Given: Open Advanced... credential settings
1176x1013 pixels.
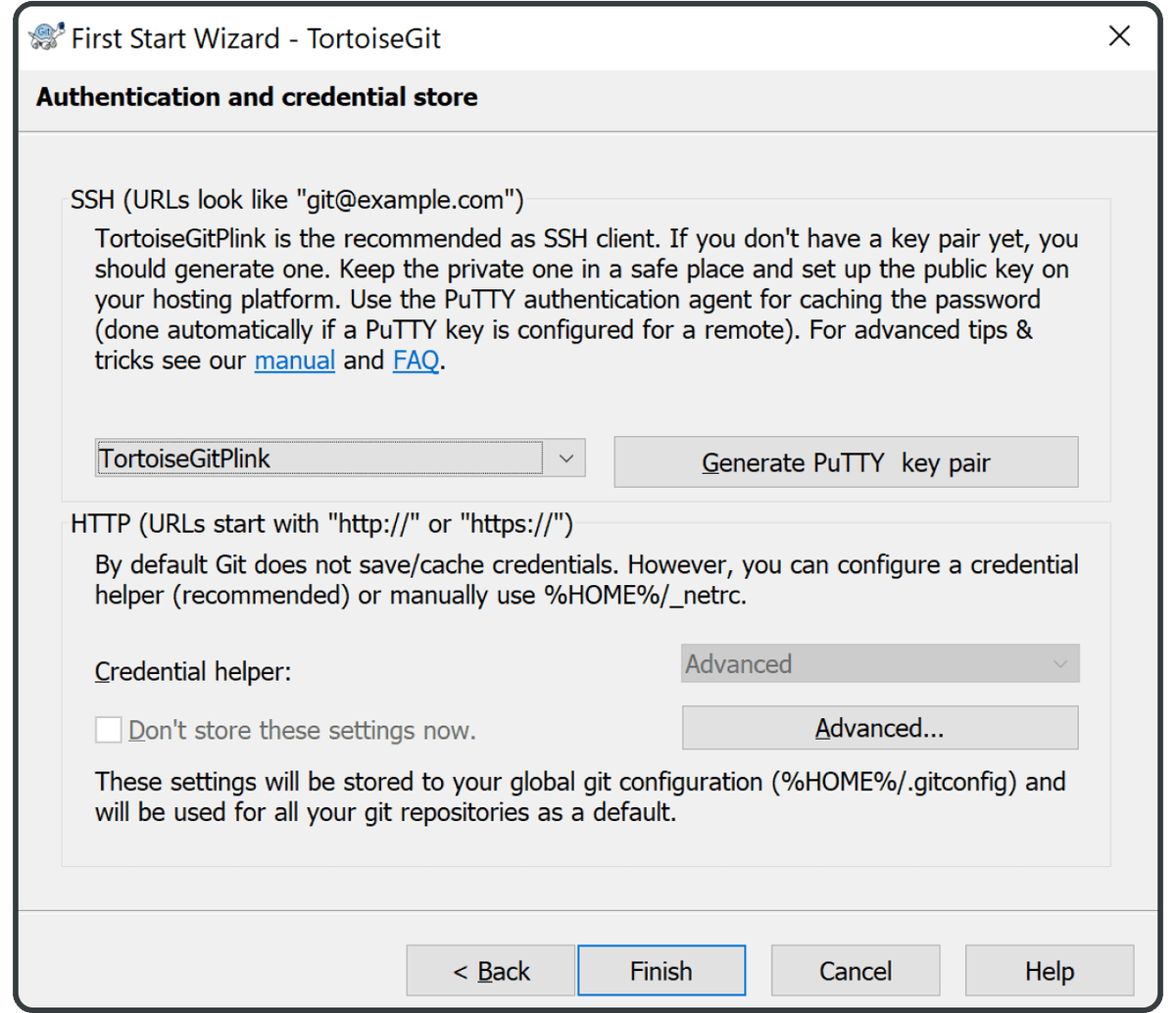Looking at the screenshot, I should click(880, 728).
